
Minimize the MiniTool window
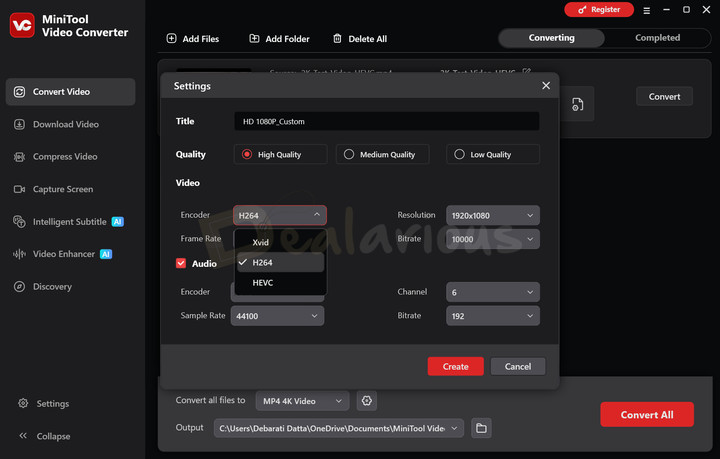coord(666,10)
